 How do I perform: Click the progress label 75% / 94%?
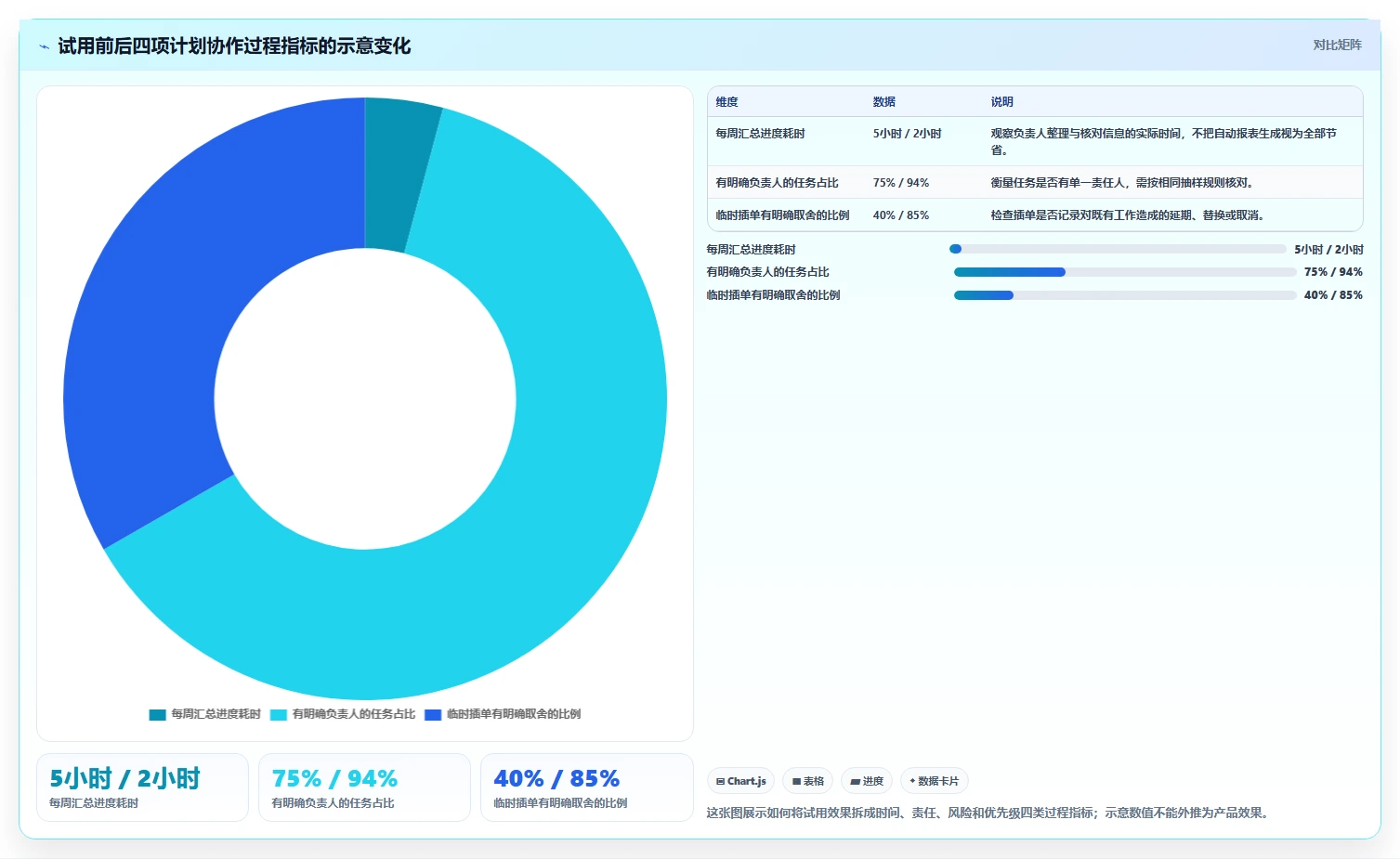[1333, 272]
